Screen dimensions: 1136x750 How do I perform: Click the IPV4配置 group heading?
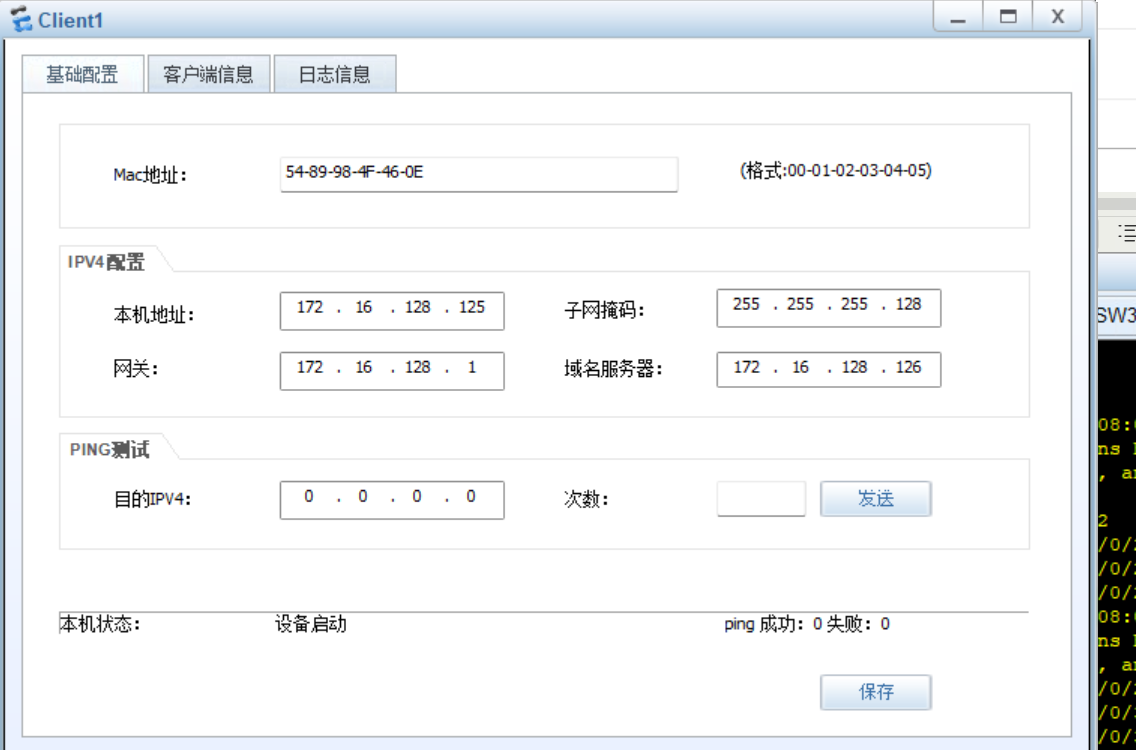[106, 262]
